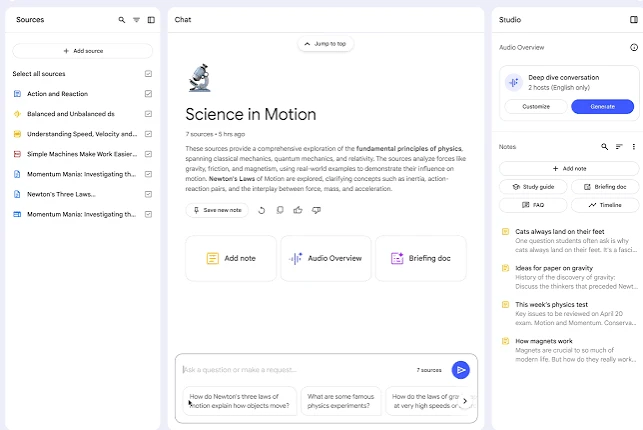
Task: Add a new source
Action: 83,51
